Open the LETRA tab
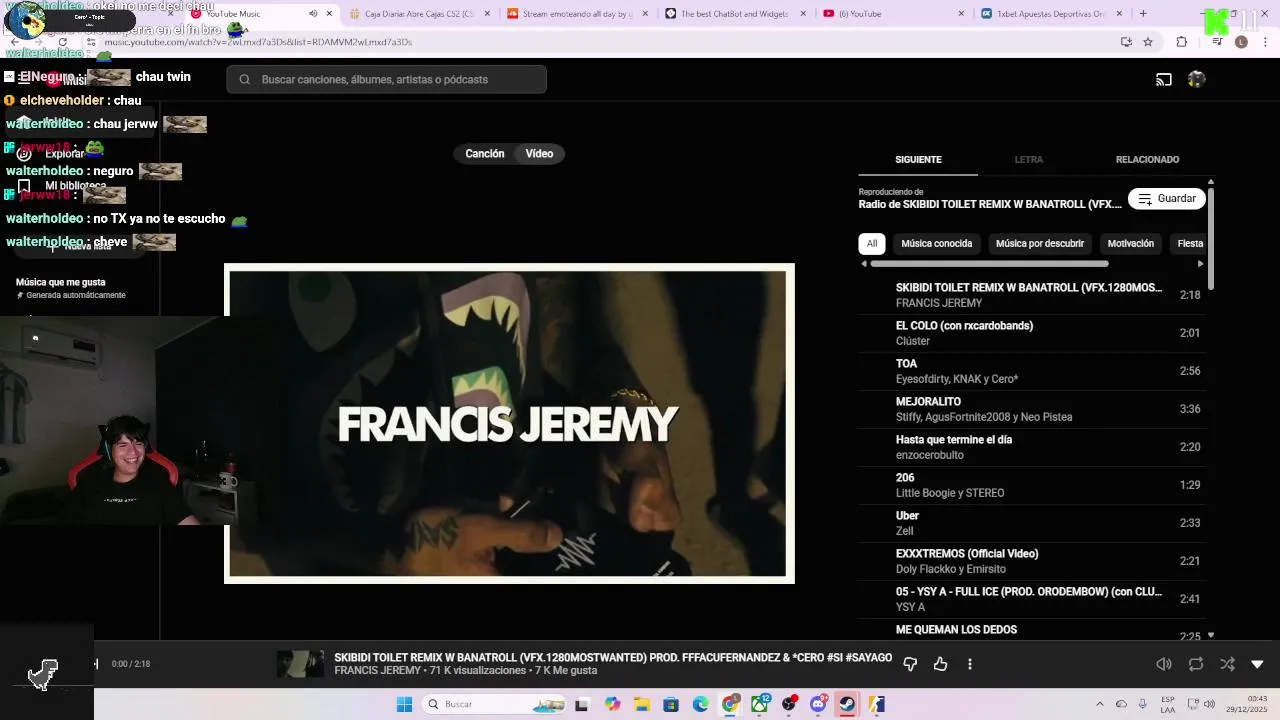Image resolution: width=1280 pixels, height=720 pixels. pyautogui.click(x=1028, y=159)
